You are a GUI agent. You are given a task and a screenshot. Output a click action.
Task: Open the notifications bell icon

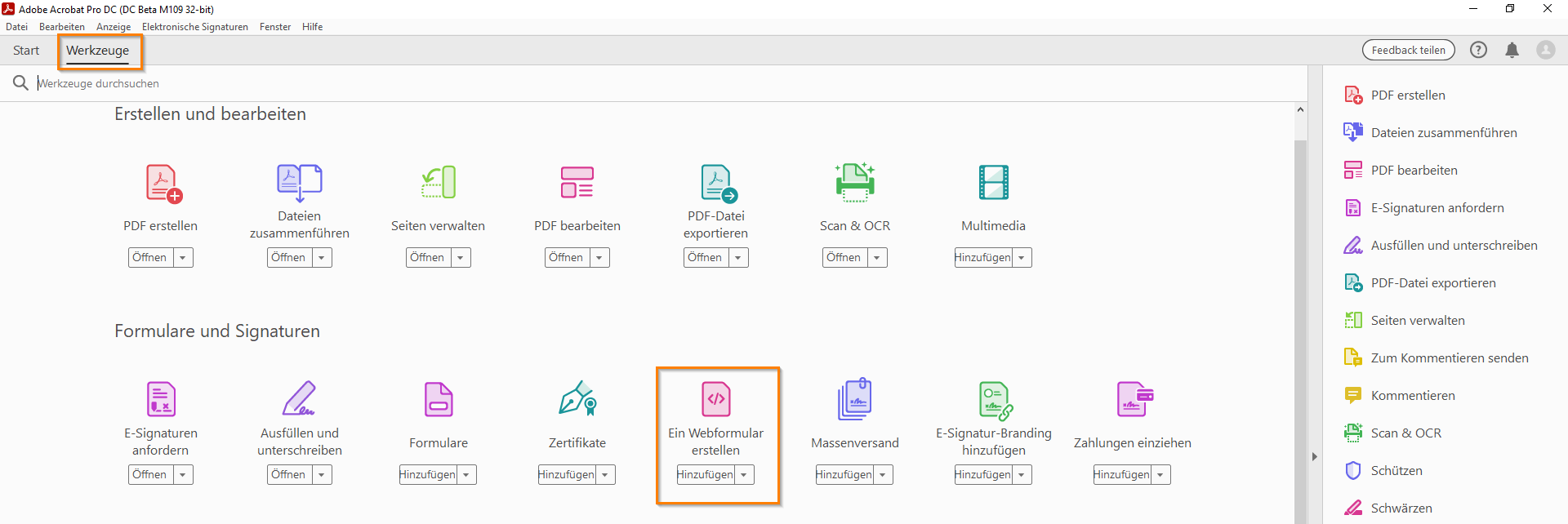coord(1512,50)
